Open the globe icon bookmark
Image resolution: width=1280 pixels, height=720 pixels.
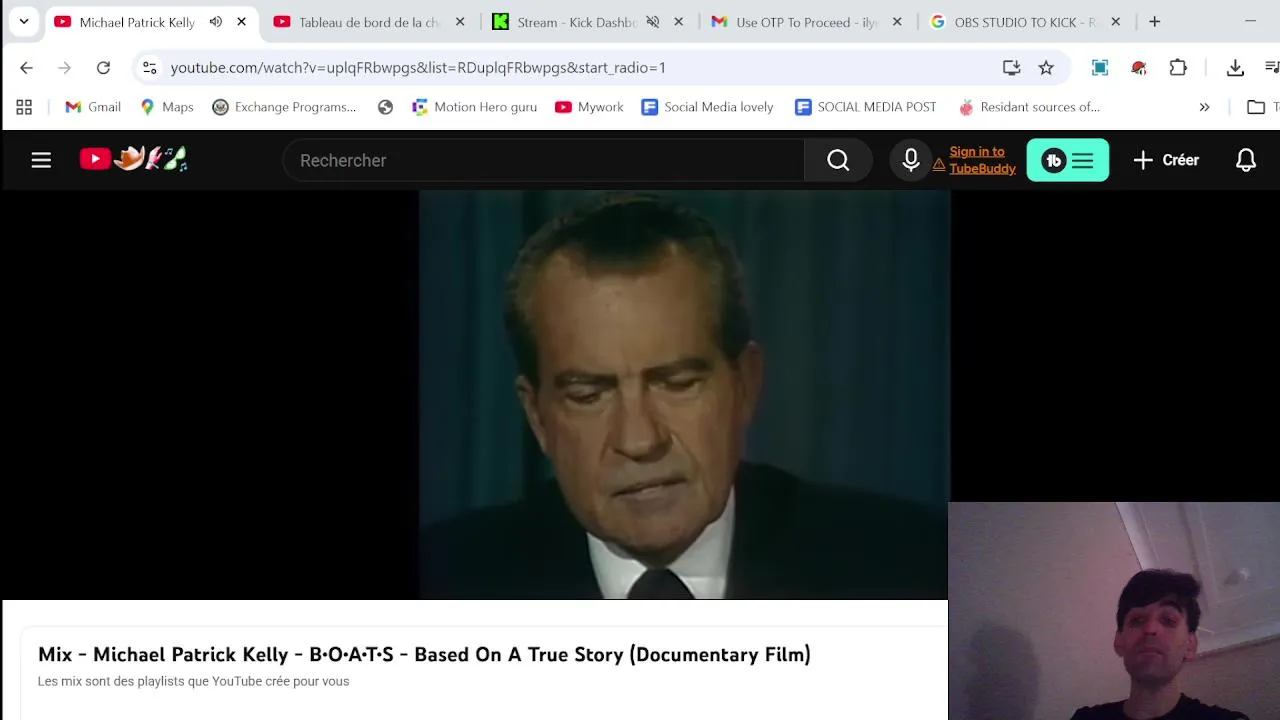(x=385, y=107)
